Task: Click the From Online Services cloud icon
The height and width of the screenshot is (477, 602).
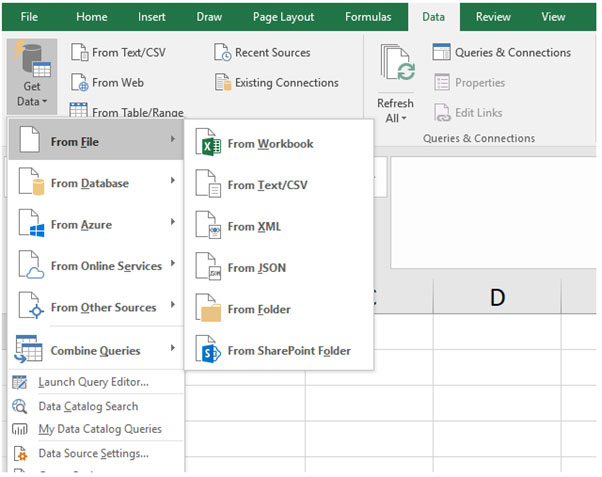Action: [31, 265]
